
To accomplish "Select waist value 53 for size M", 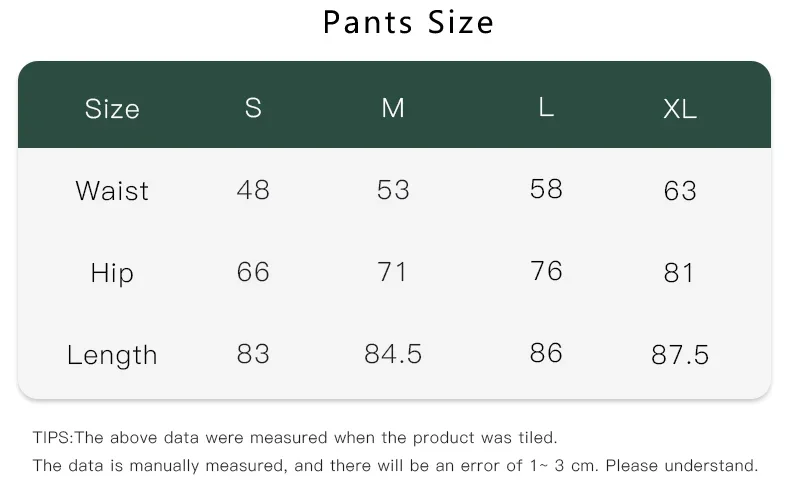I will click(x=393, y=190).
